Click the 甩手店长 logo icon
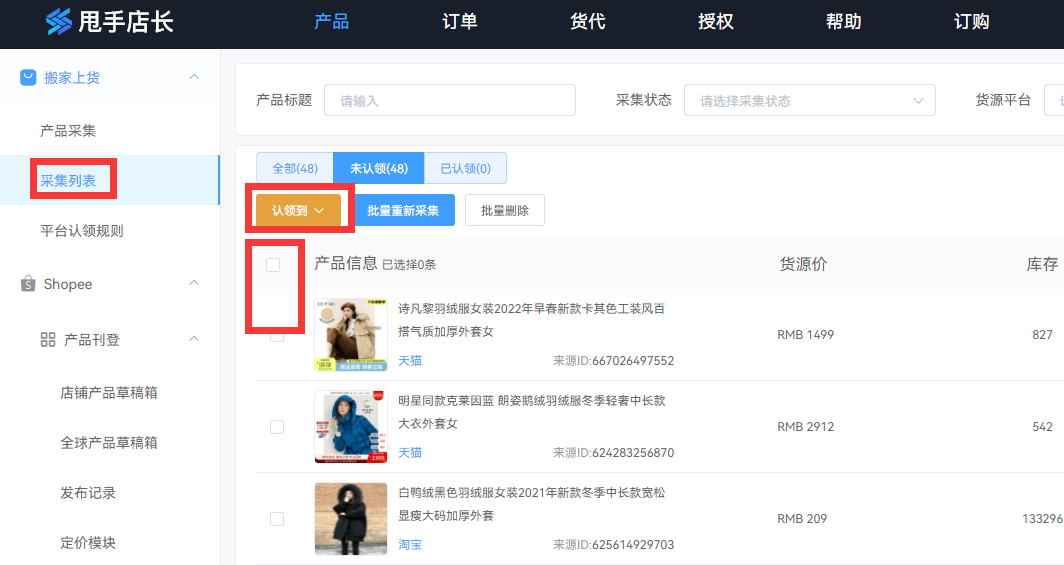 pos(59,22)
